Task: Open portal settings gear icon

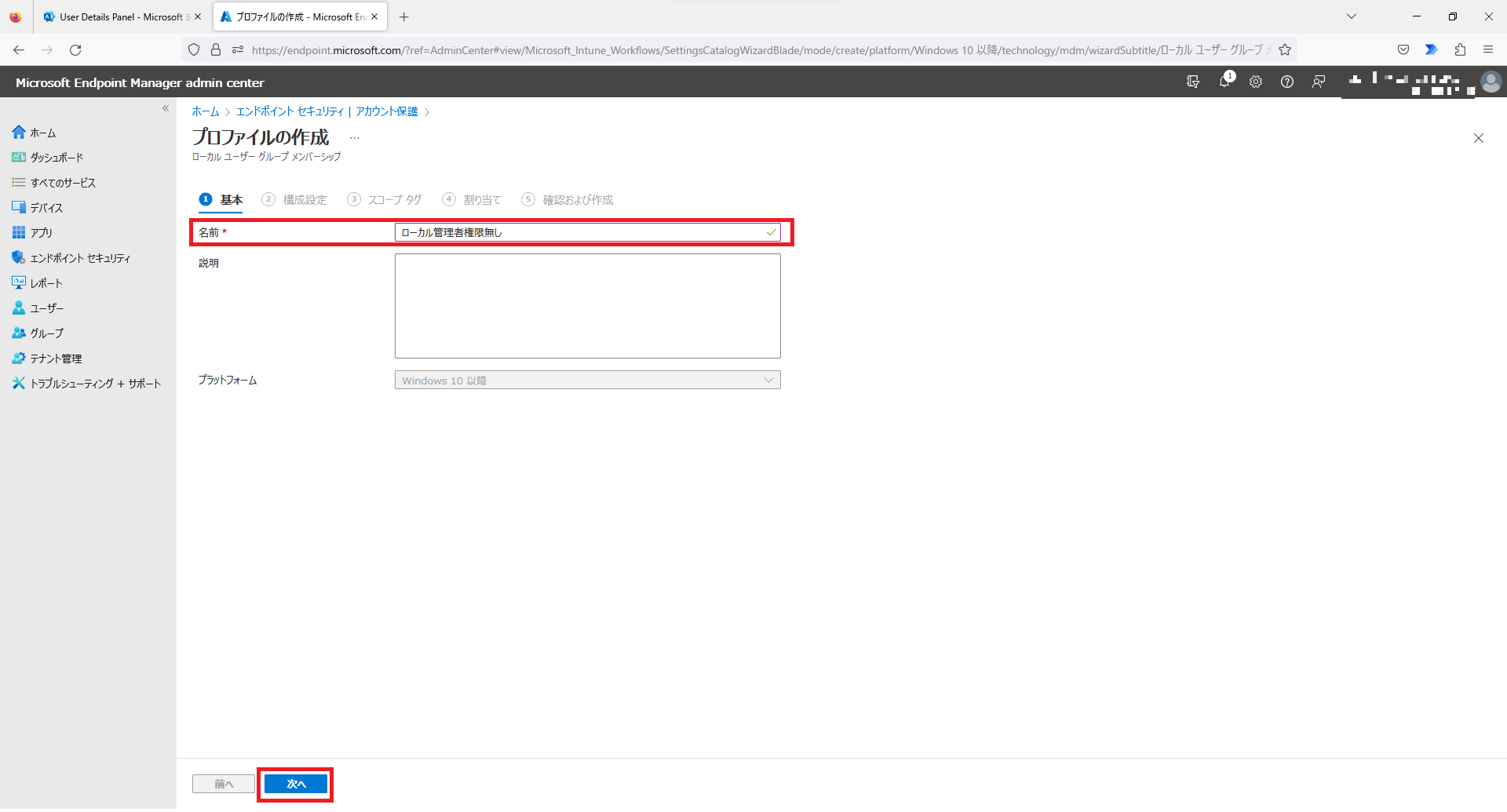Action: pos(1256,82)
